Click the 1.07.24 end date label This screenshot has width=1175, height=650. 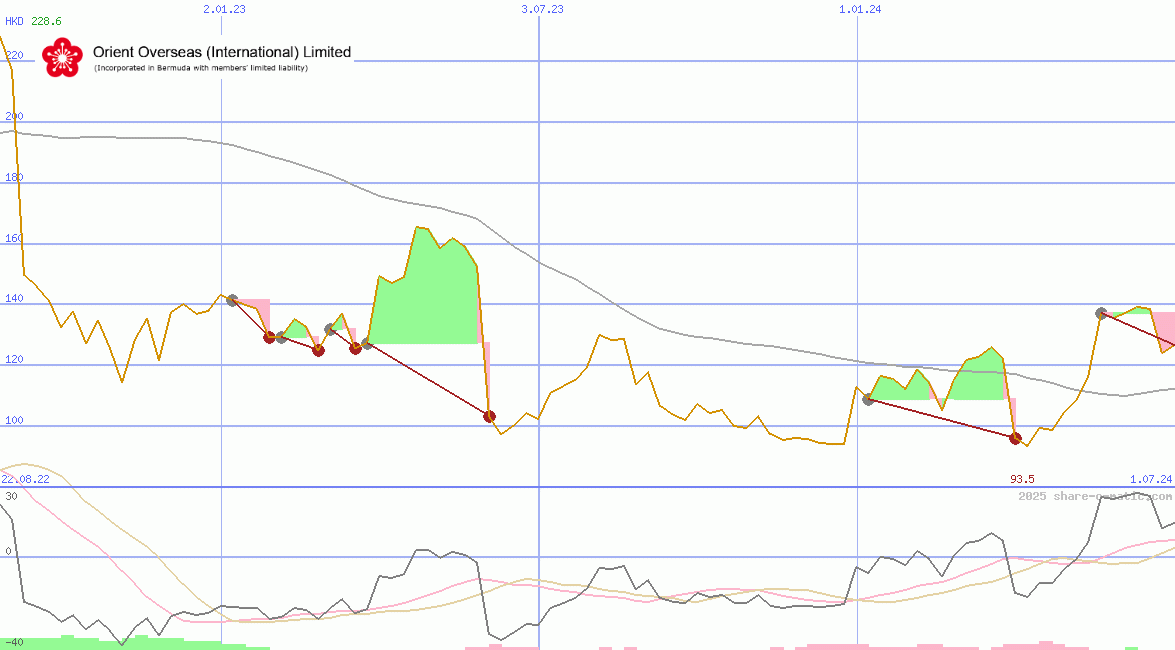coord(1151,479)
